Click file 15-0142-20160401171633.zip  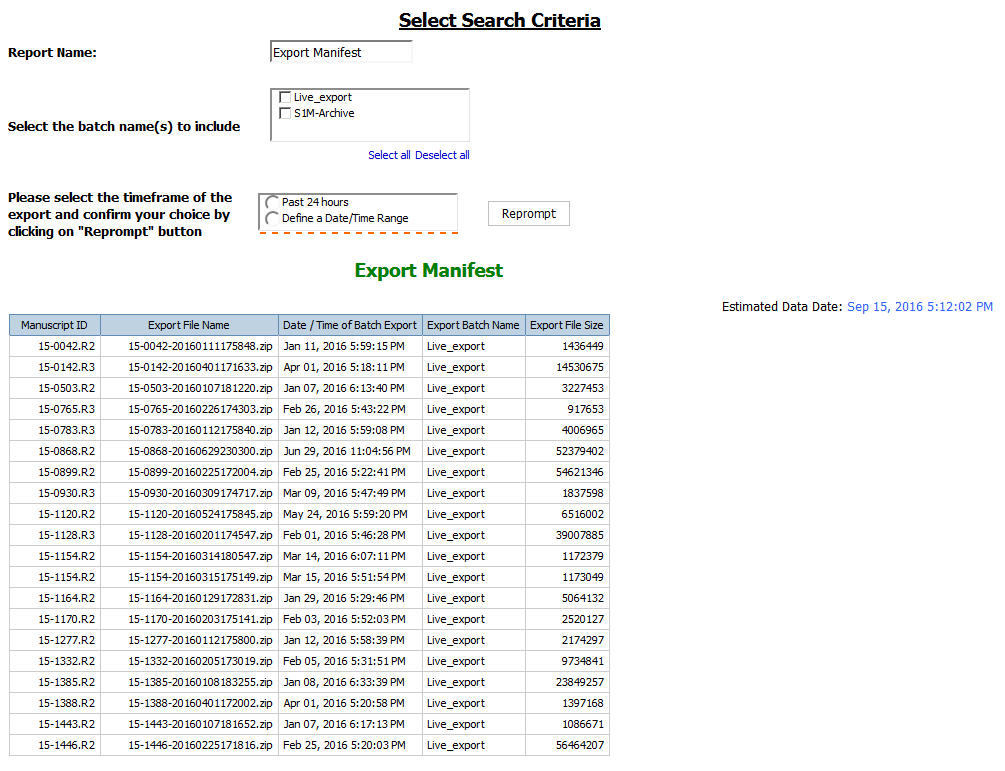click(x=200, y=367)
